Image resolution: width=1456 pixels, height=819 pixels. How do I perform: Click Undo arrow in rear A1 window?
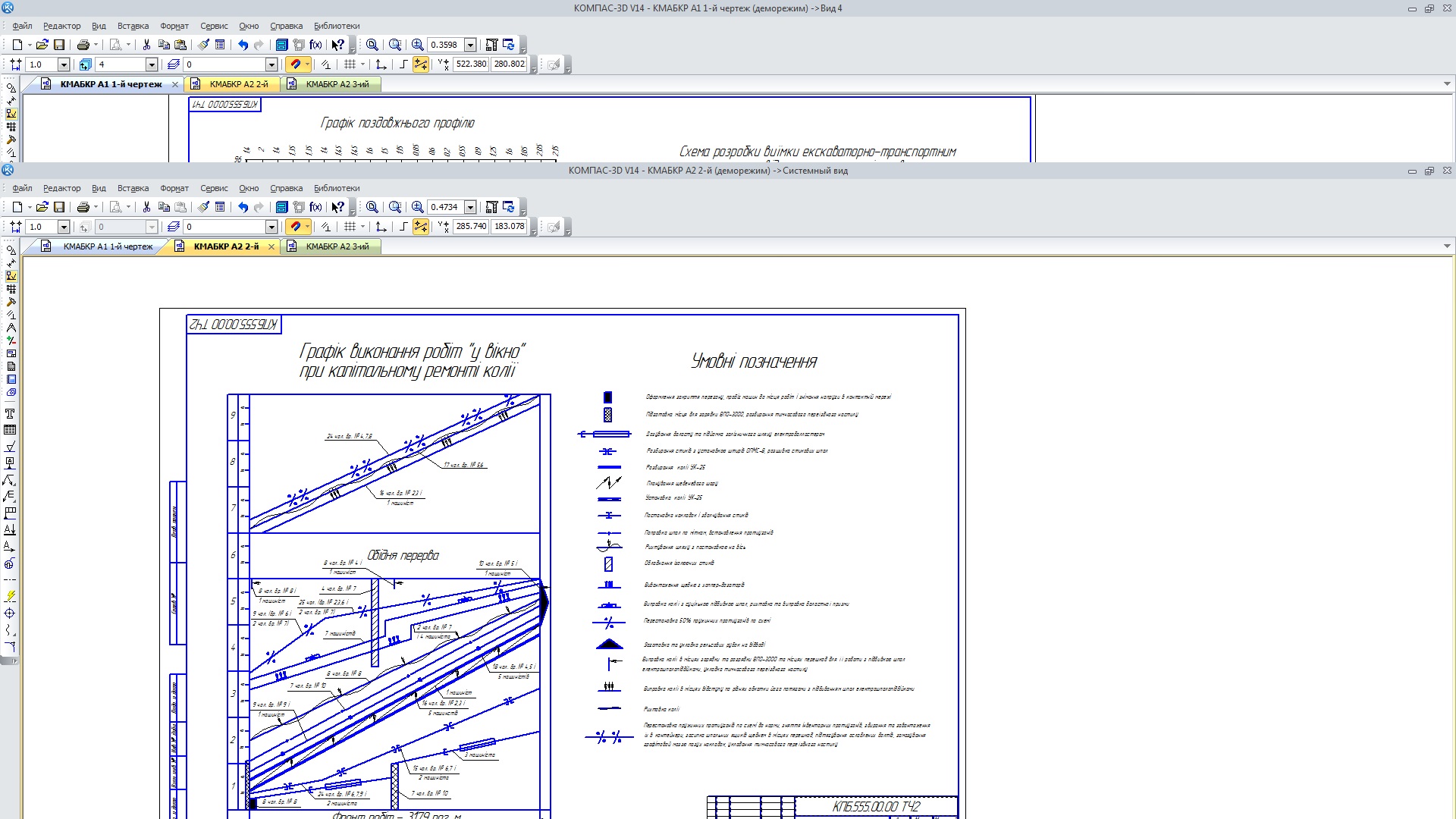pyautogui.click(x=243, y=45)
